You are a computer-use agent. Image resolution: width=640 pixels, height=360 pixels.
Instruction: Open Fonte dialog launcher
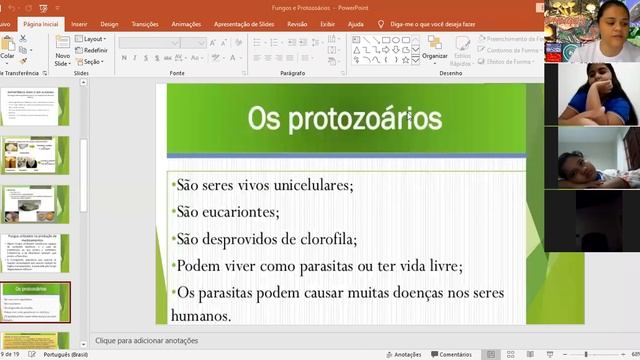tap(244, 73)
